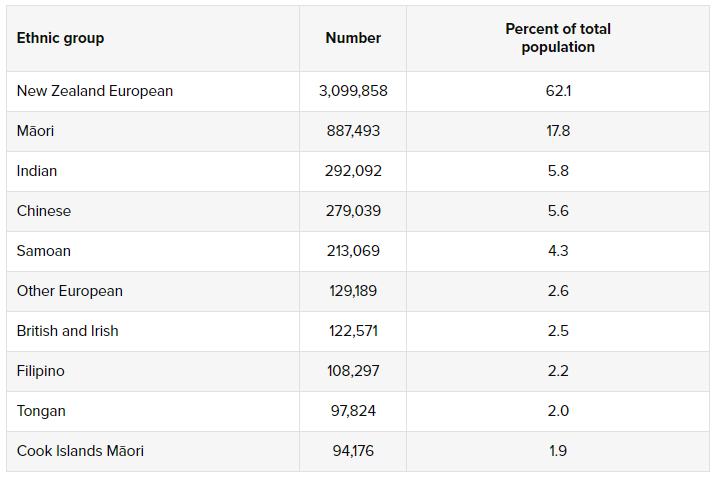
Task: Select the British and Irish cell
Action: (68, 331)
